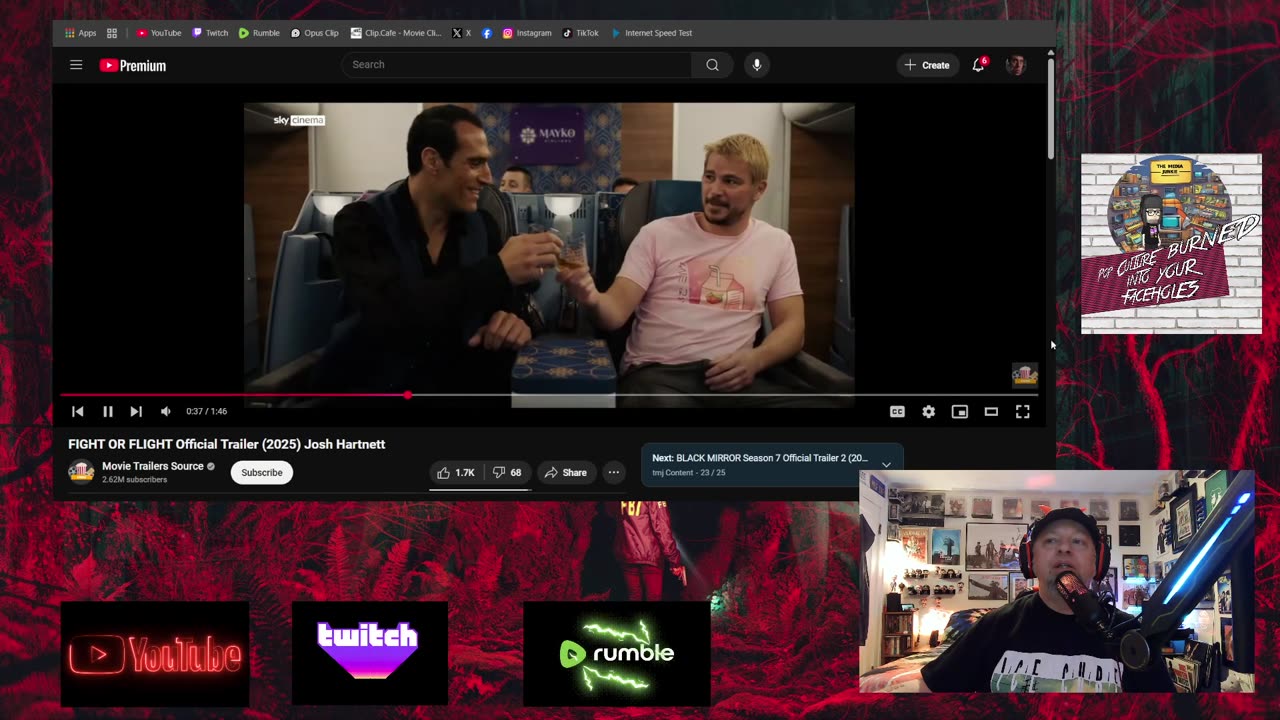Screen dimensions: 1280x720
Task: Toggle closed captions
Action: click(x=897, y=411)
